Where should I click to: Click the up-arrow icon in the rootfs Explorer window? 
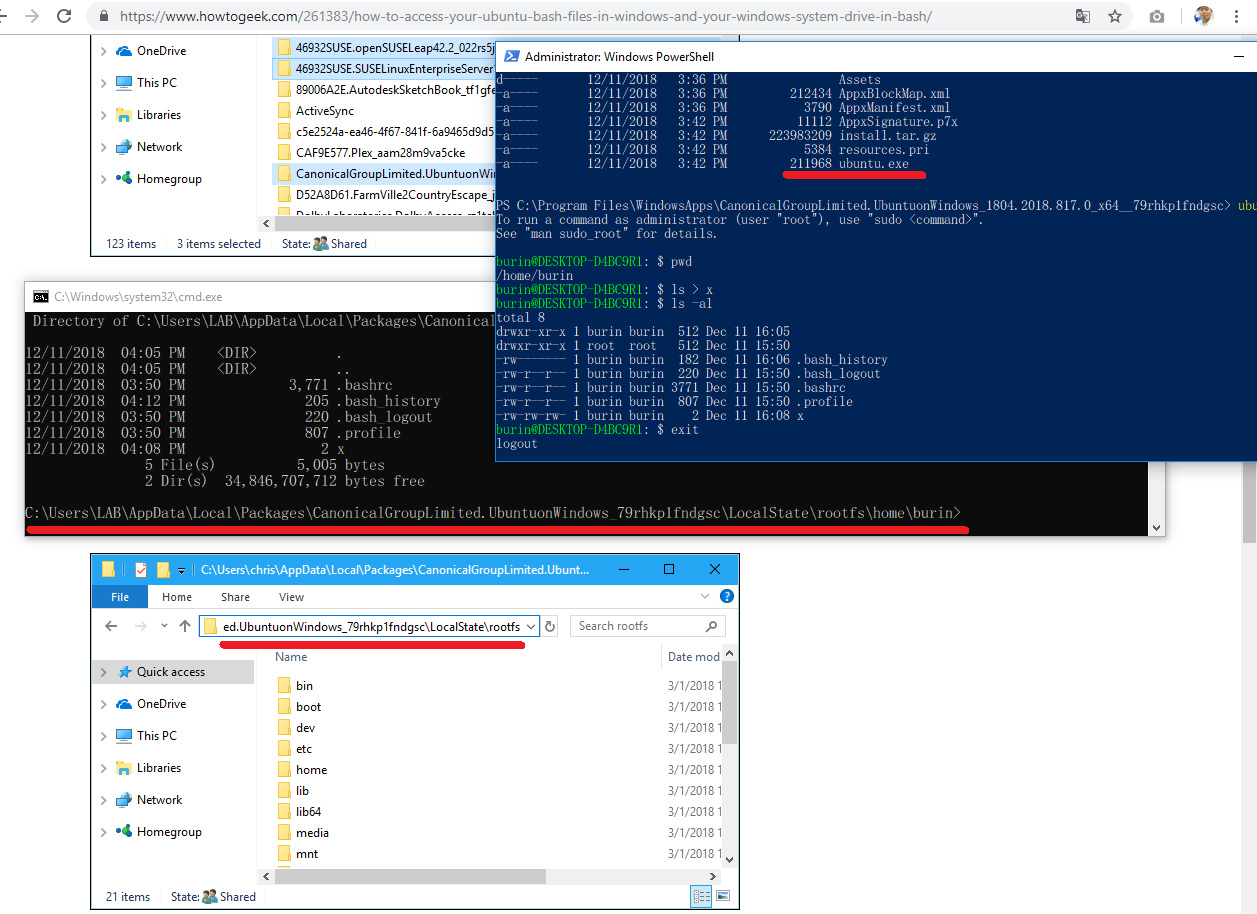pos(185,626)
